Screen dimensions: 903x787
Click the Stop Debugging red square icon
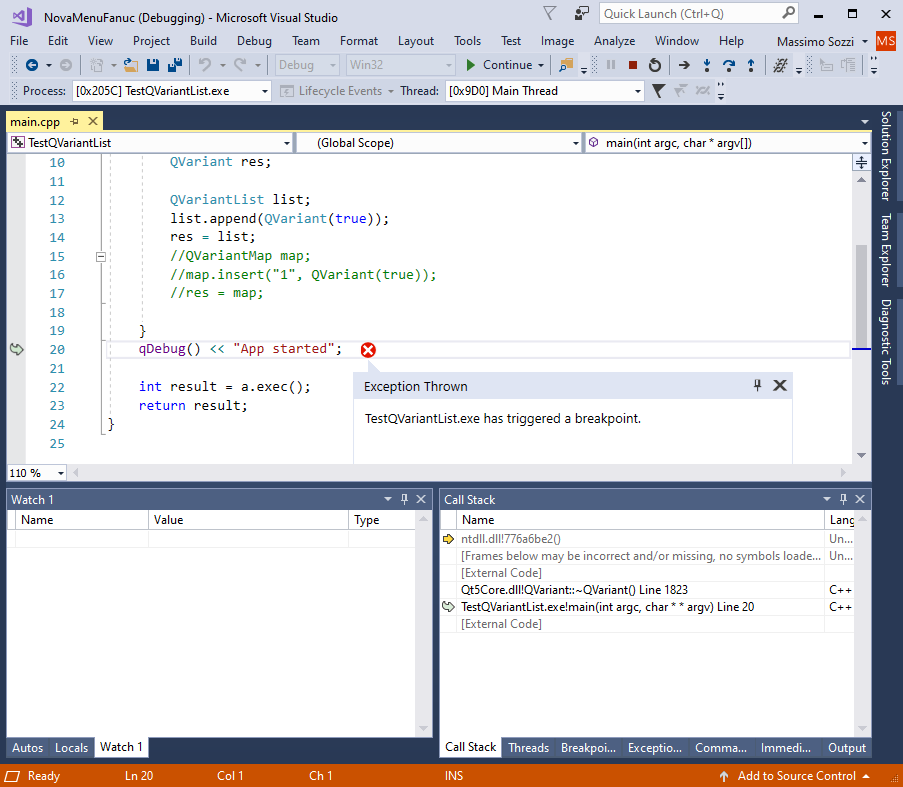pos(632,65)
